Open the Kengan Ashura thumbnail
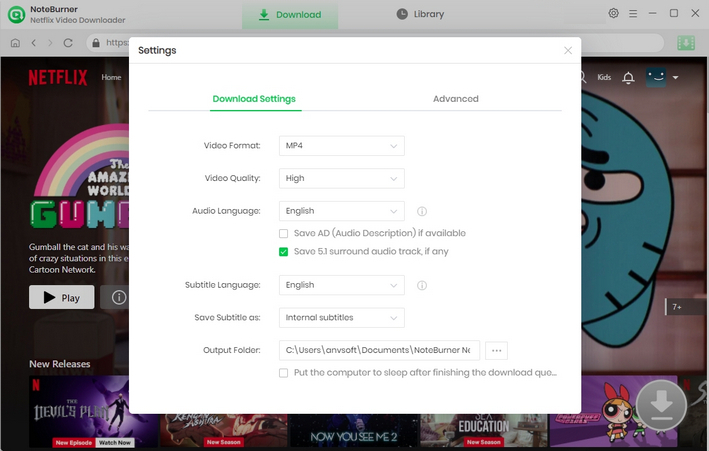709x451 pixels. 223,430
